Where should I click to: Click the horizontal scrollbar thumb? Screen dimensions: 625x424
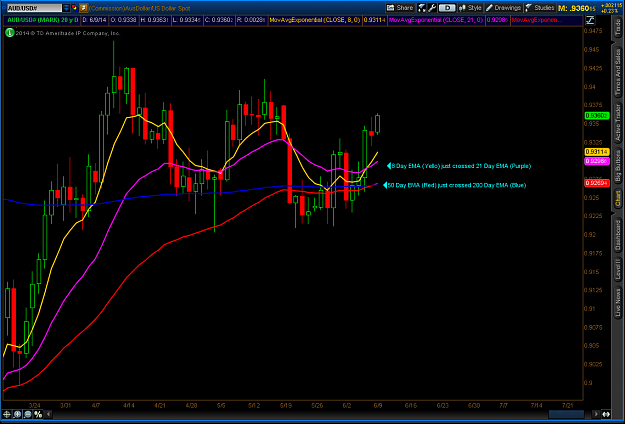point(566,414)
